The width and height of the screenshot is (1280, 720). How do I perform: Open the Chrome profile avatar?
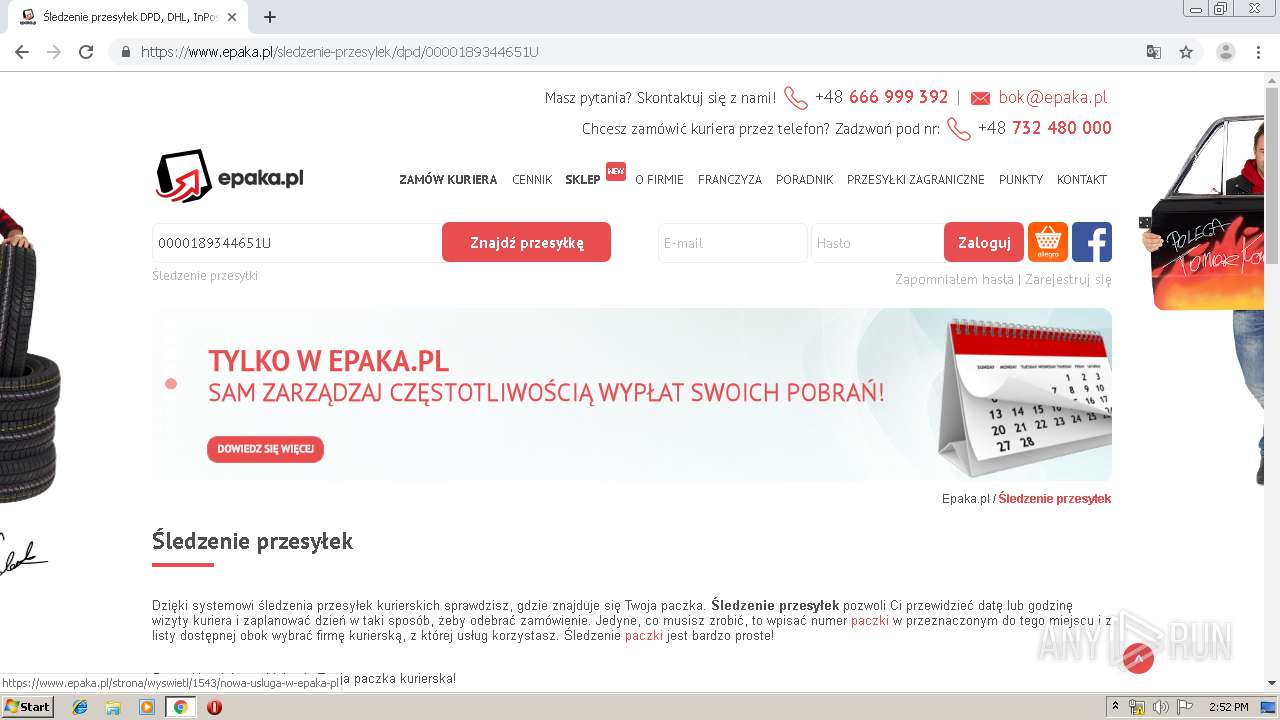[x=1225, y=52]
